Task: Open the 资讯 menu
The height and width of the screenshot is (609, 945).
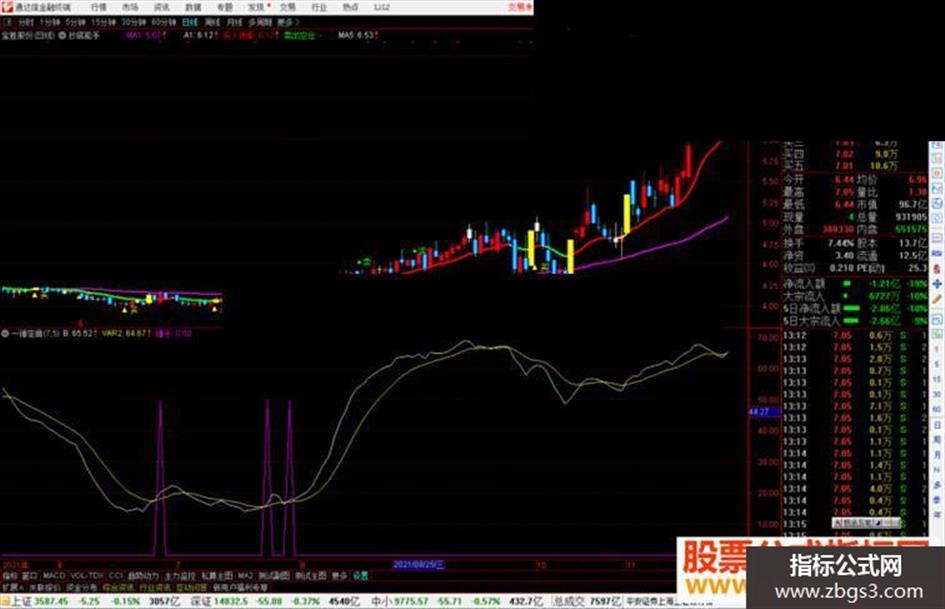Action: (x=162, y=7)
